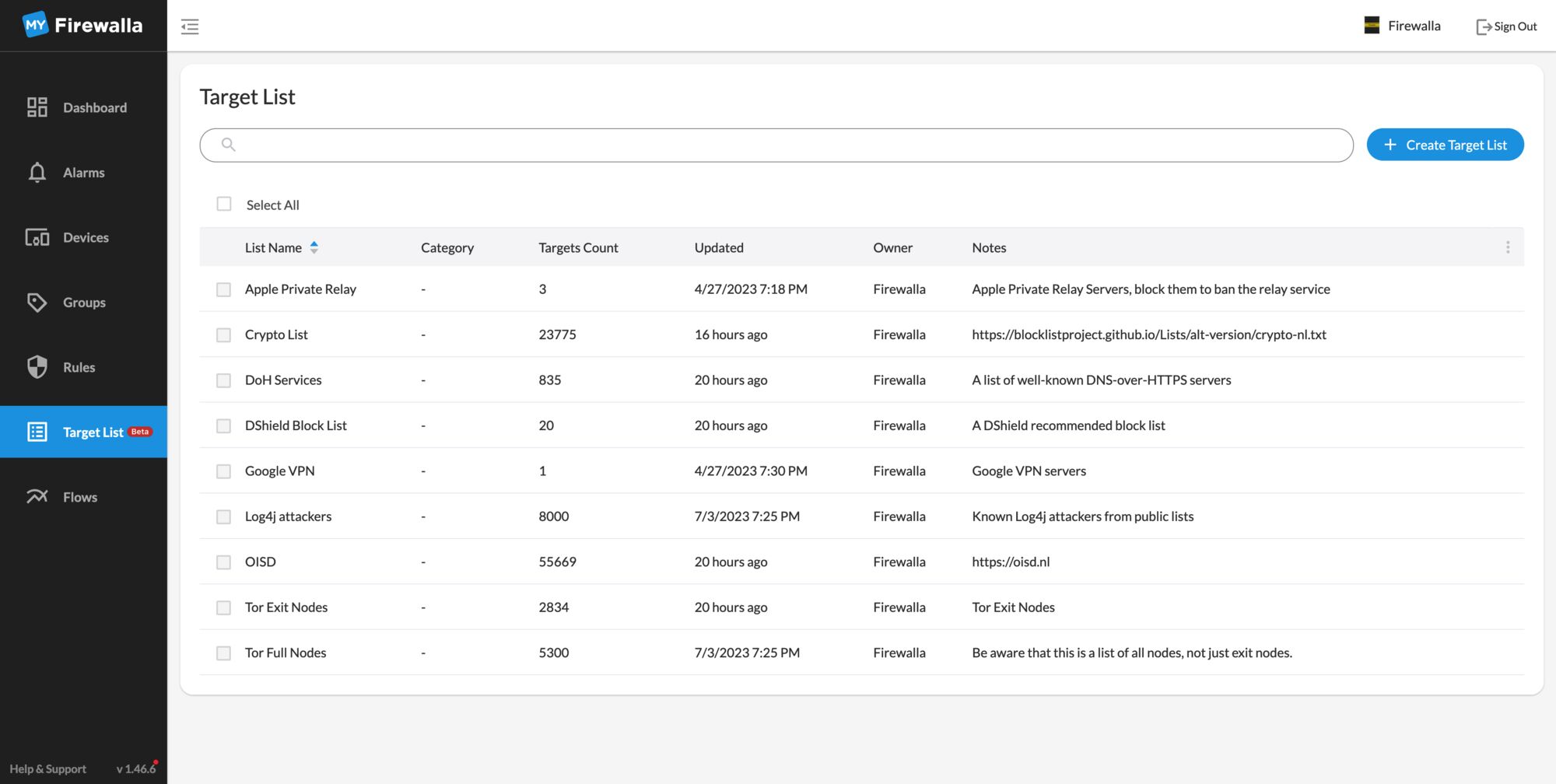Open the OISD list entry

click(260, 562)
